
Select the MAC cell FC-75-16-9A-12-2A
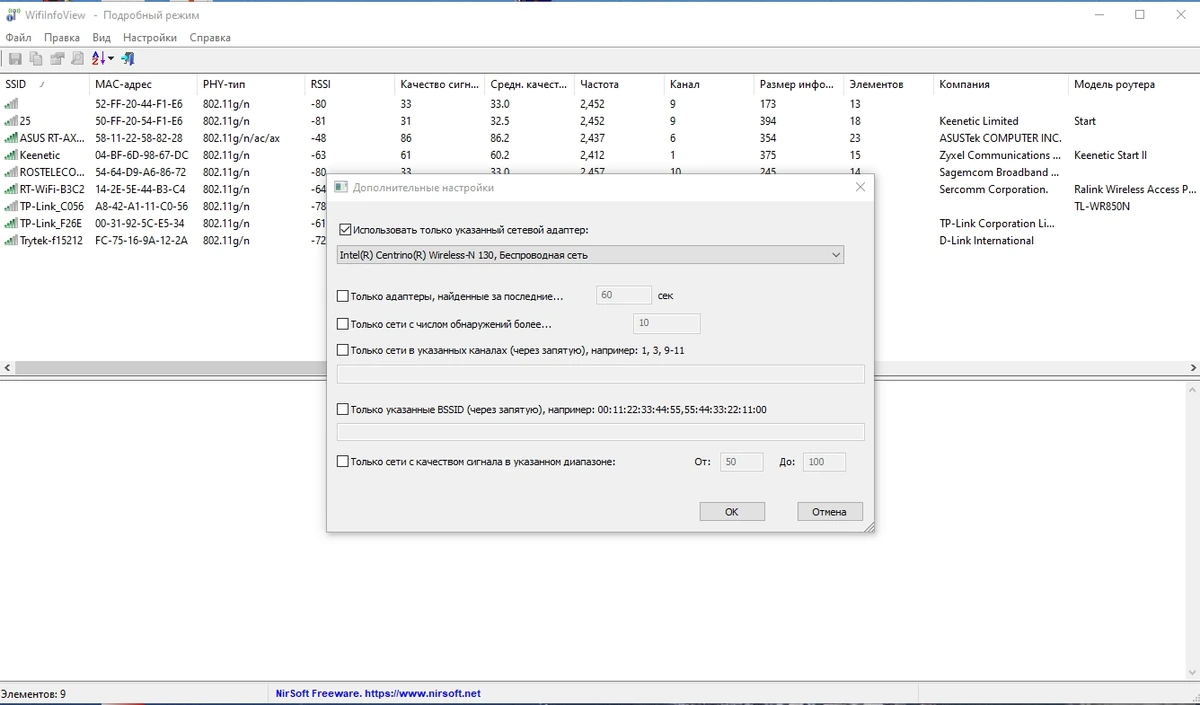tap(141, 240)
